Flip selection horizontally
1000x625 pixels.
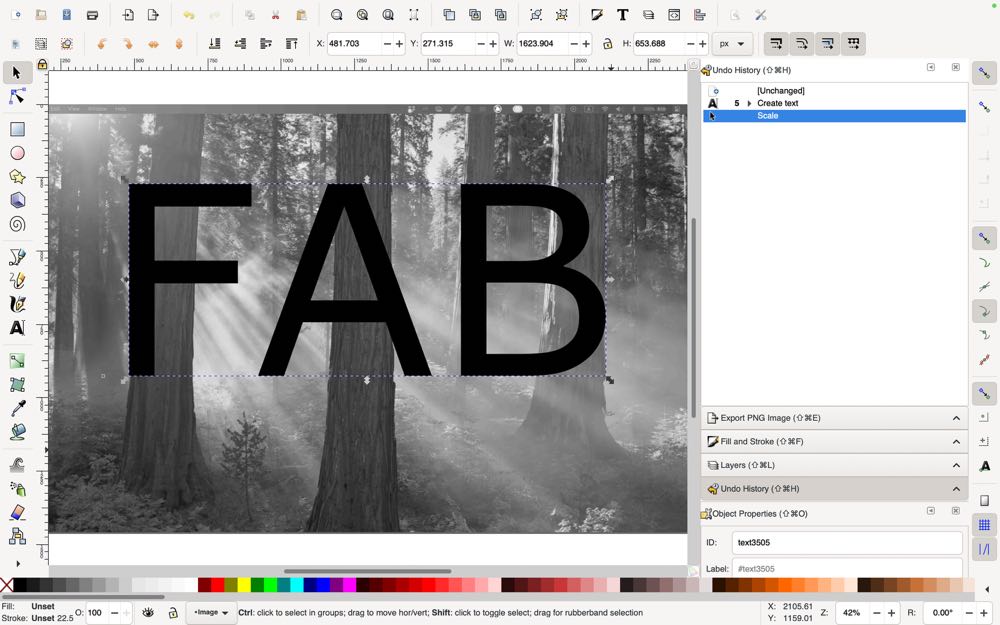[153, 43]
